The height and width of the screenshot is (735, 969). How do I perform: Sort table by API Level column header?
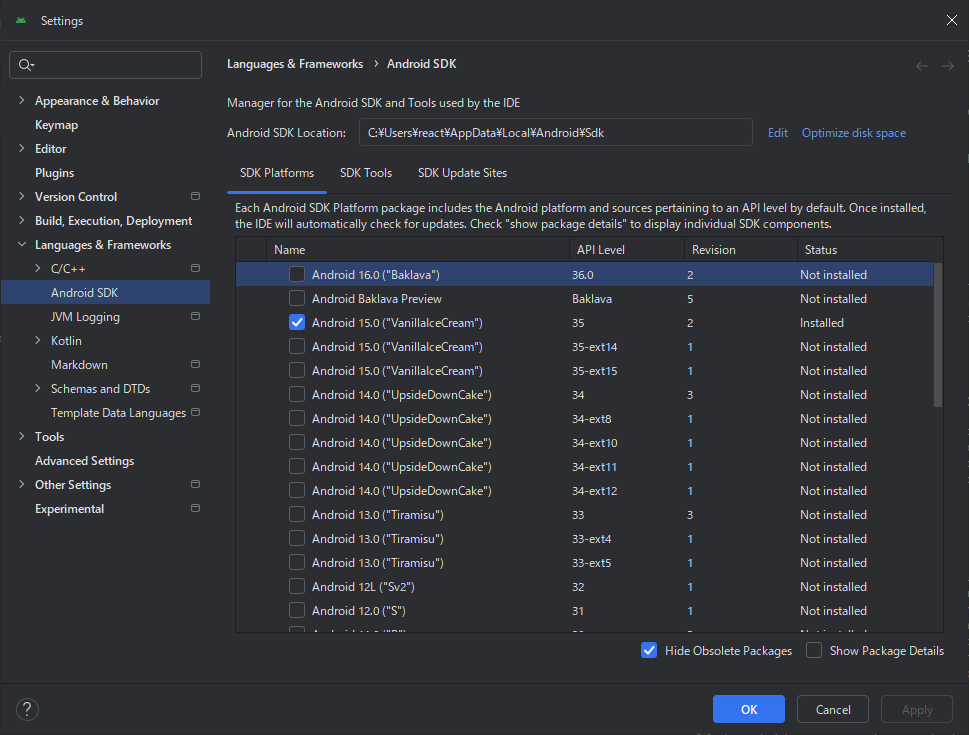(x=627, y=250)
